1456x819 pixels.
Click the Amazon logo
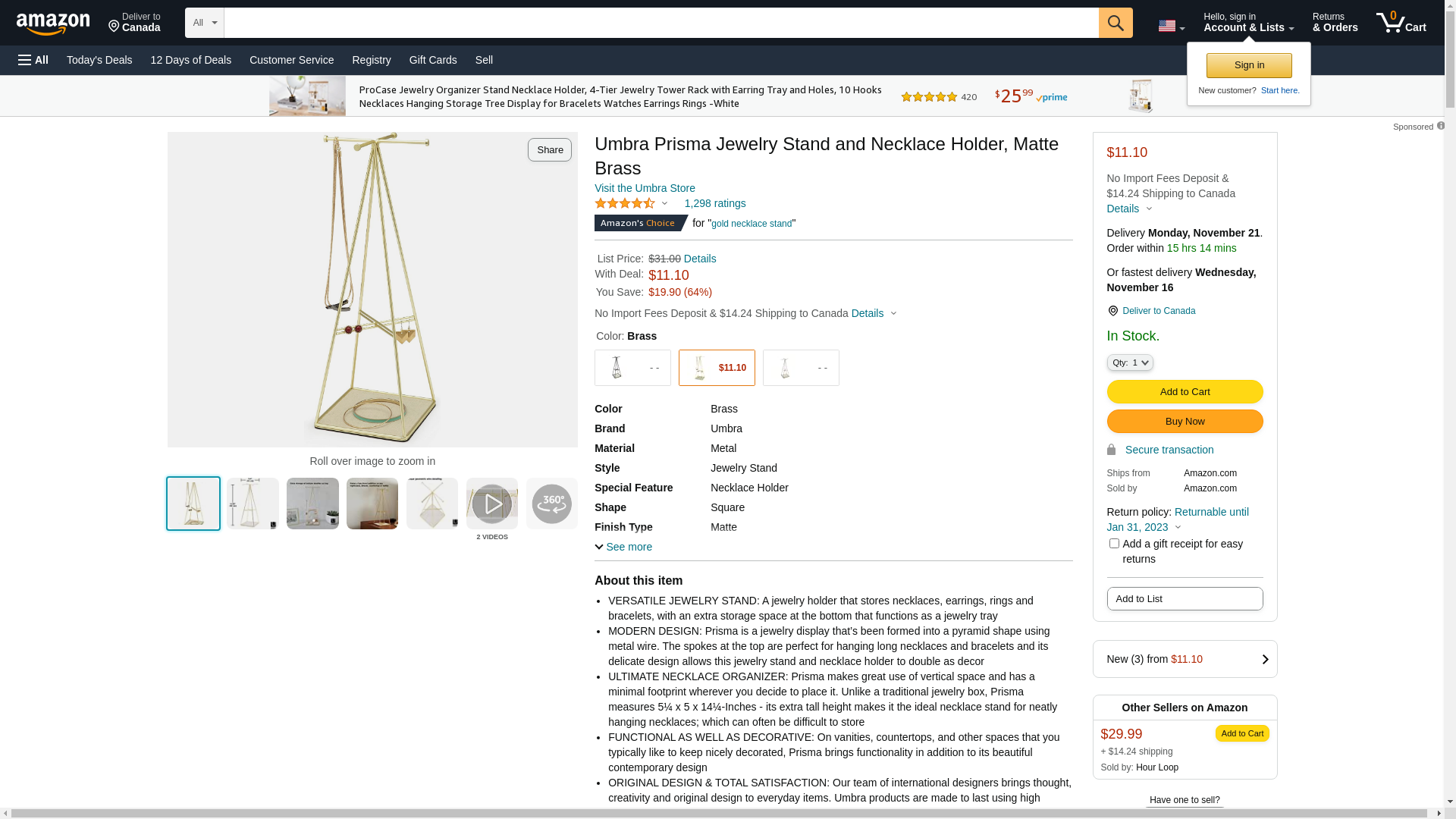click(53, 24)
